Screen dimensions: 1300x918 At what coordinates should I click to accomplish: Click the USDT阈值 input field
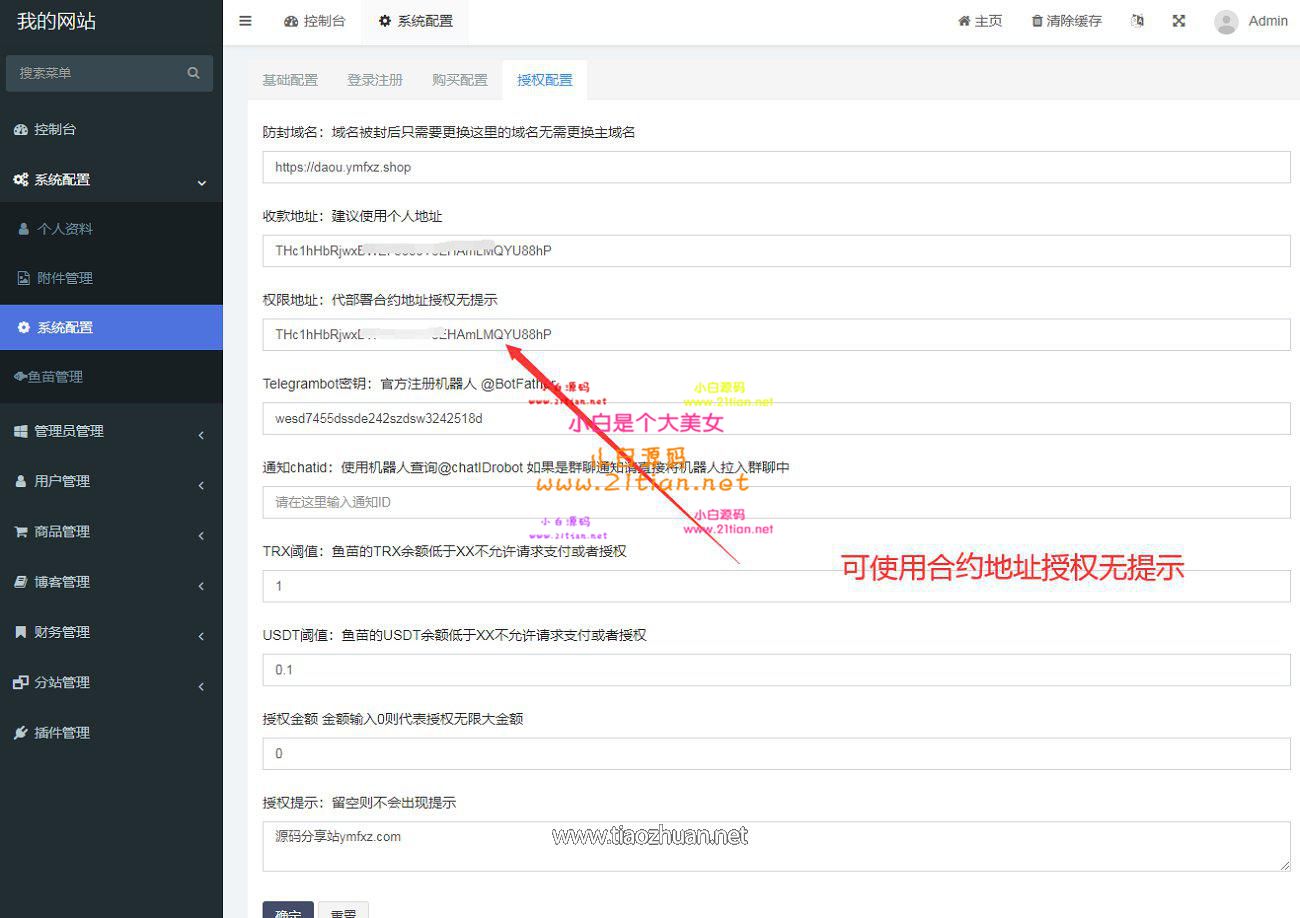pyautogui.click(x=777, y=670)
